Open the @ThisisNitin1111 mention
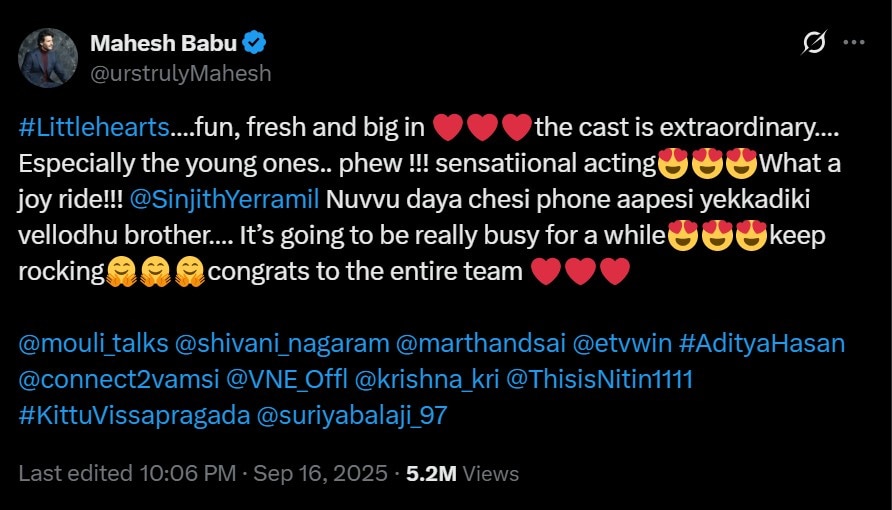The height and width of the screenshot is (510, 892). click(x=600, y=380)
